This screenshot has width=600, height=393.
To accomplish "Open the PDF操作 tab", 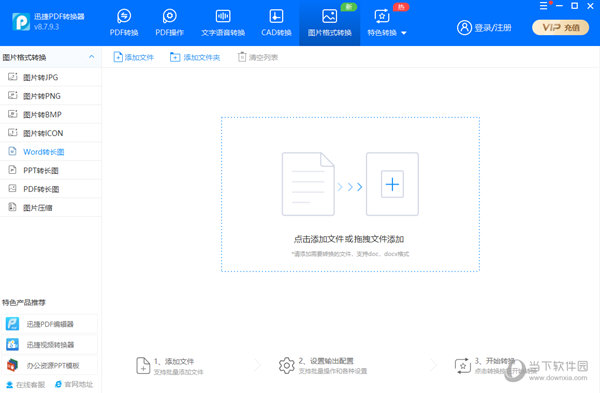I will (x=170, y=23).
